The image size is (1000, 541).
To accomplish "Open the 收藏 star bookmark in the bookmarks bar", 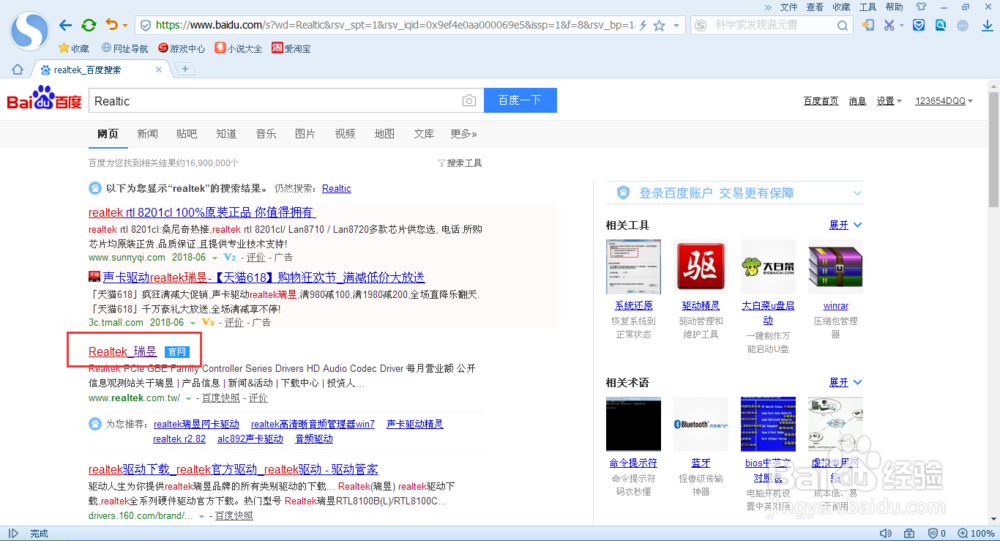I will (x=74, y=48).
